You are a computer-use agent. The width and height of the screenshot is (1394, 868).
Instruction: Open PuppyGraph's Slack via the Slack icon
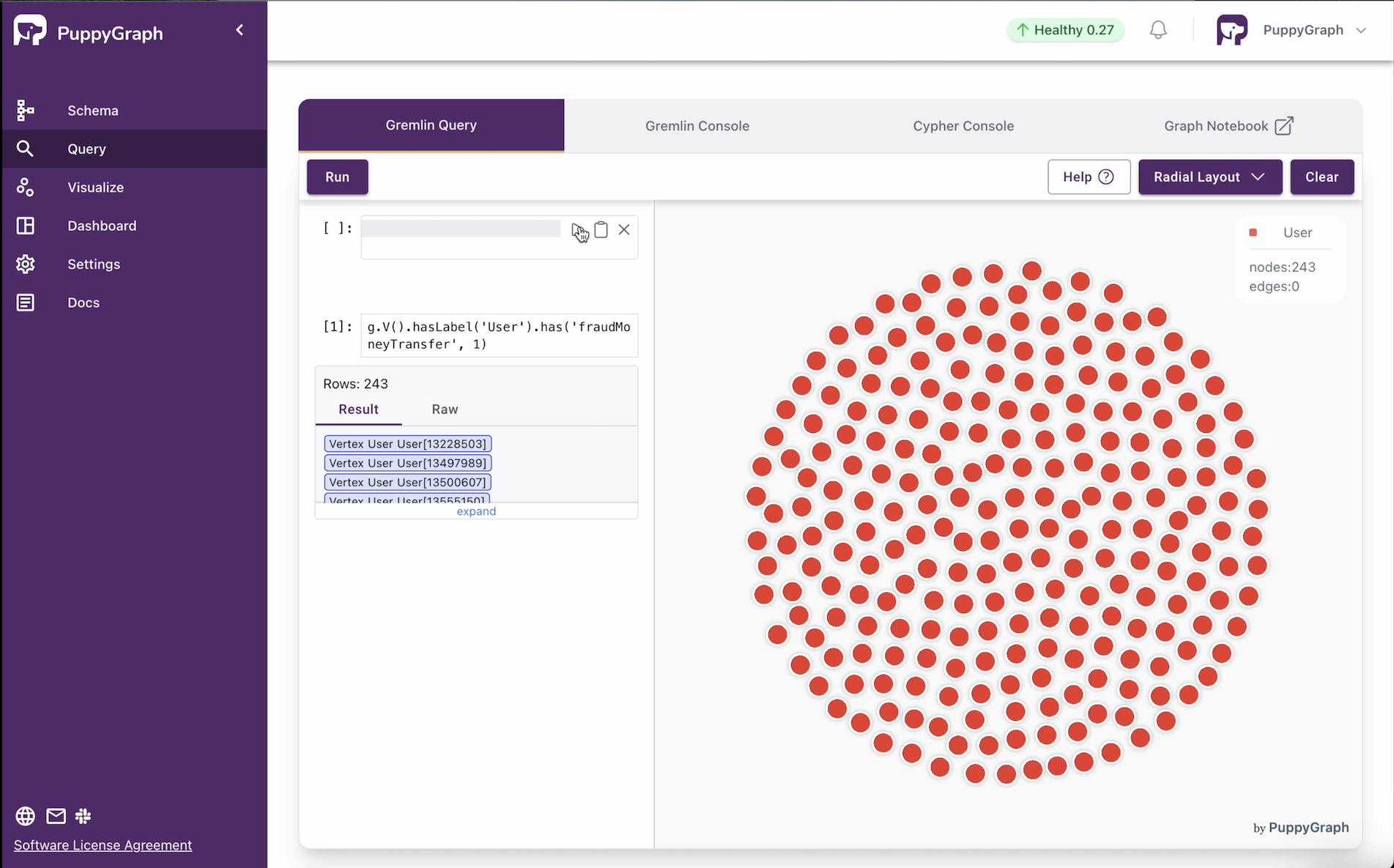83,816
